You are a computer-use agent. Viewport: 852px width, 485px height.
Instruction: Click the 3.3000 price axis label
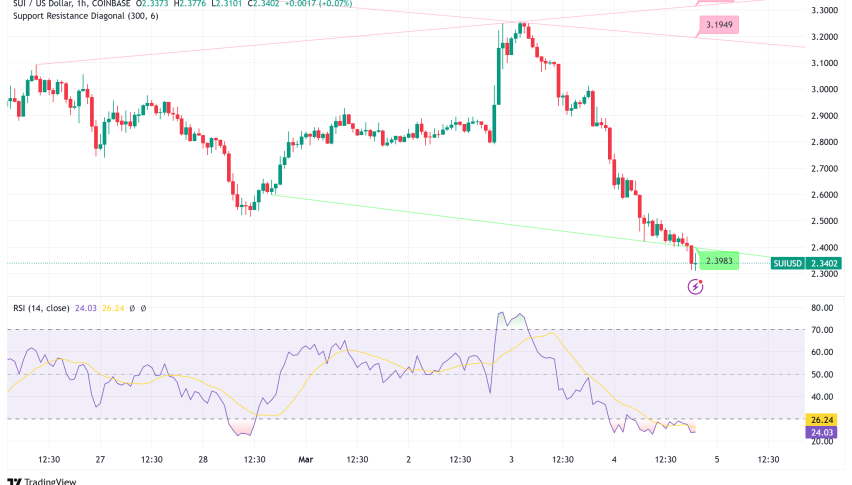click(824, 10)
